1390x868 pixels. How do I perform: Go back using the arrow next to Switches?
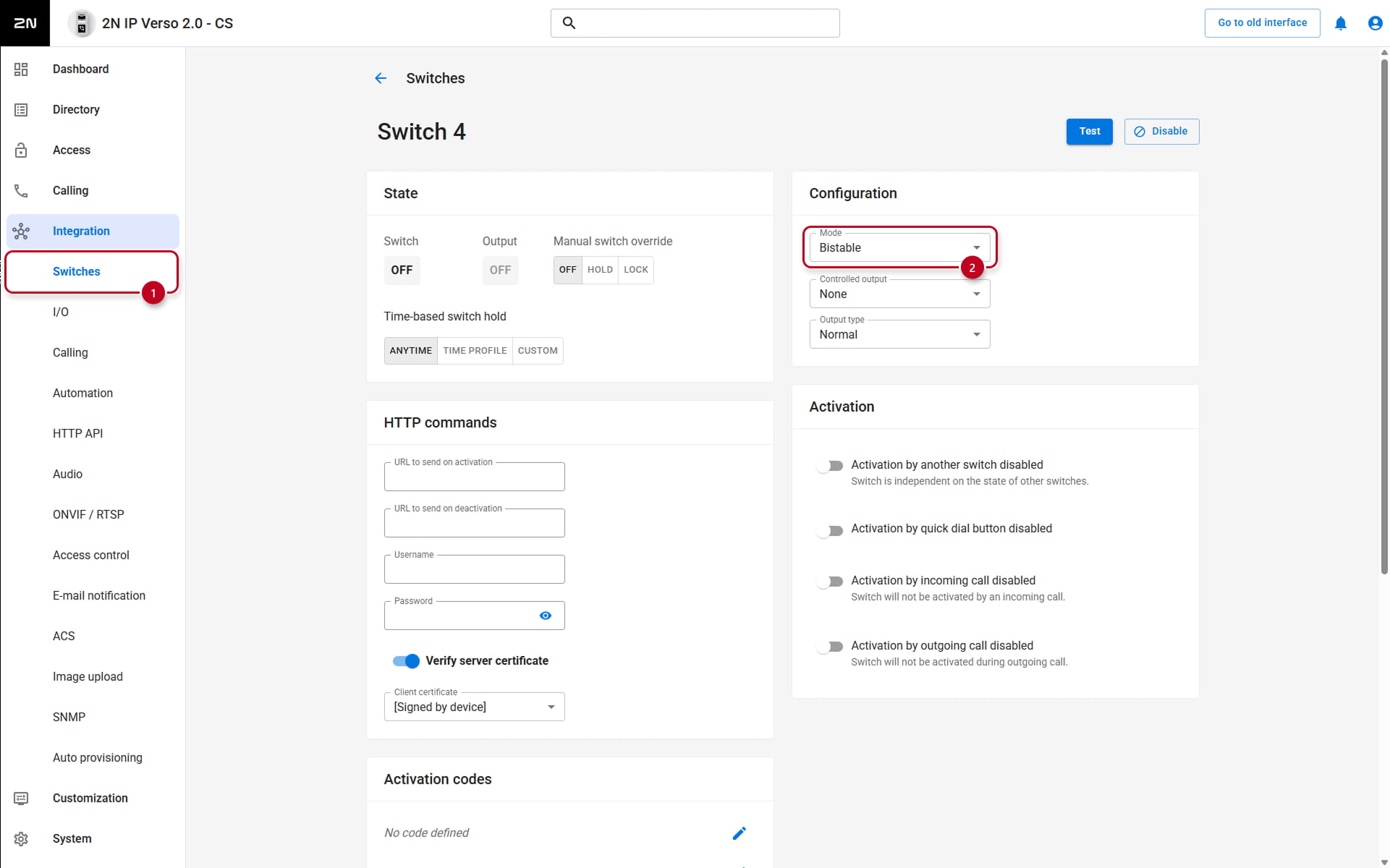[381, 78]
